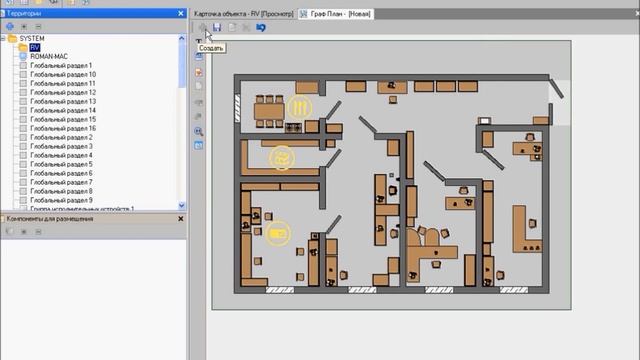
Task: Select Глобальный раздел 12 in the tree
Action: (63, 92)
